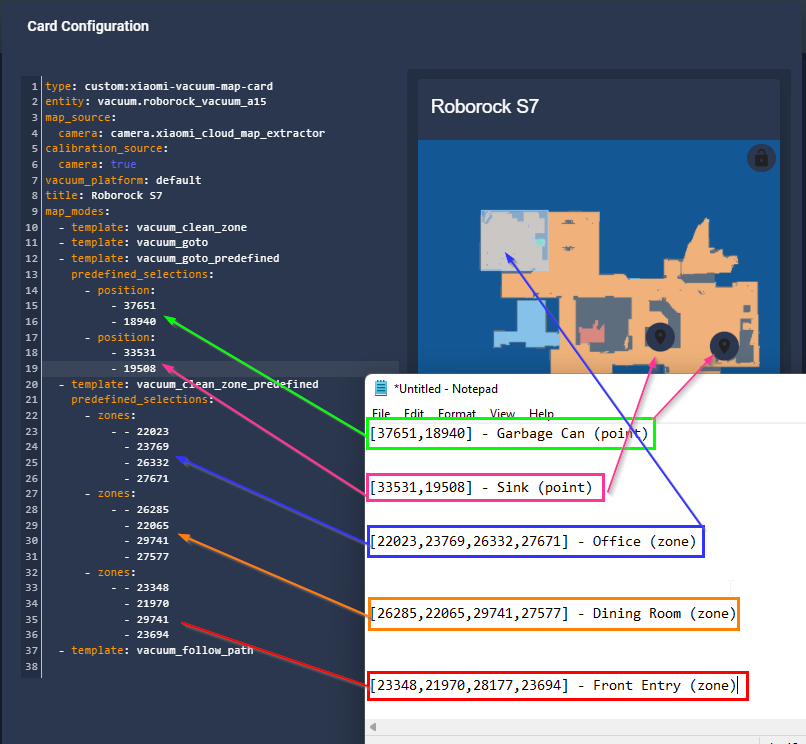The image size is (806, 744).
Task: Open the Notepad File menu
Action: 381,414
